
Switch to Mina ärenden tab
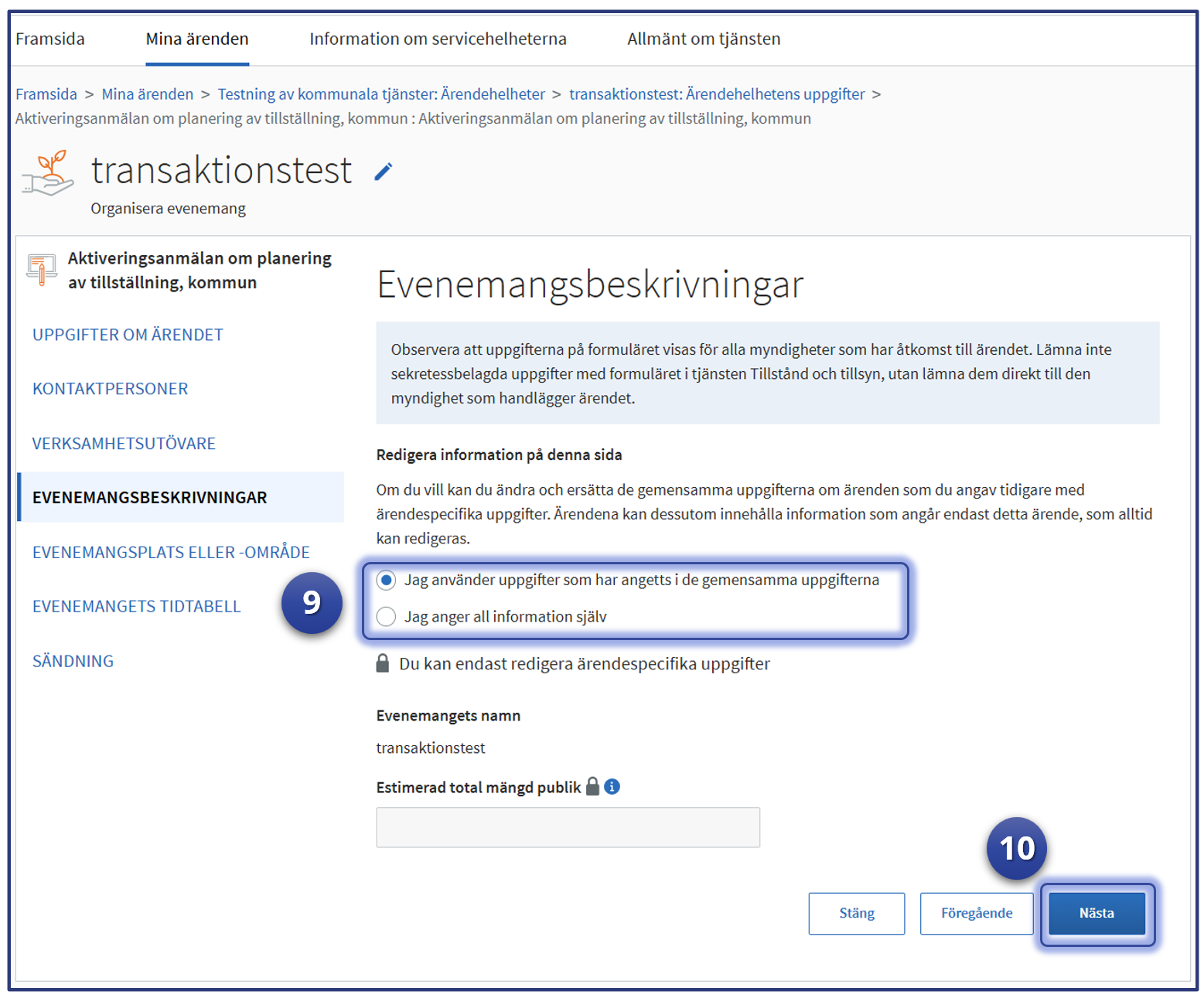[197, 39]
